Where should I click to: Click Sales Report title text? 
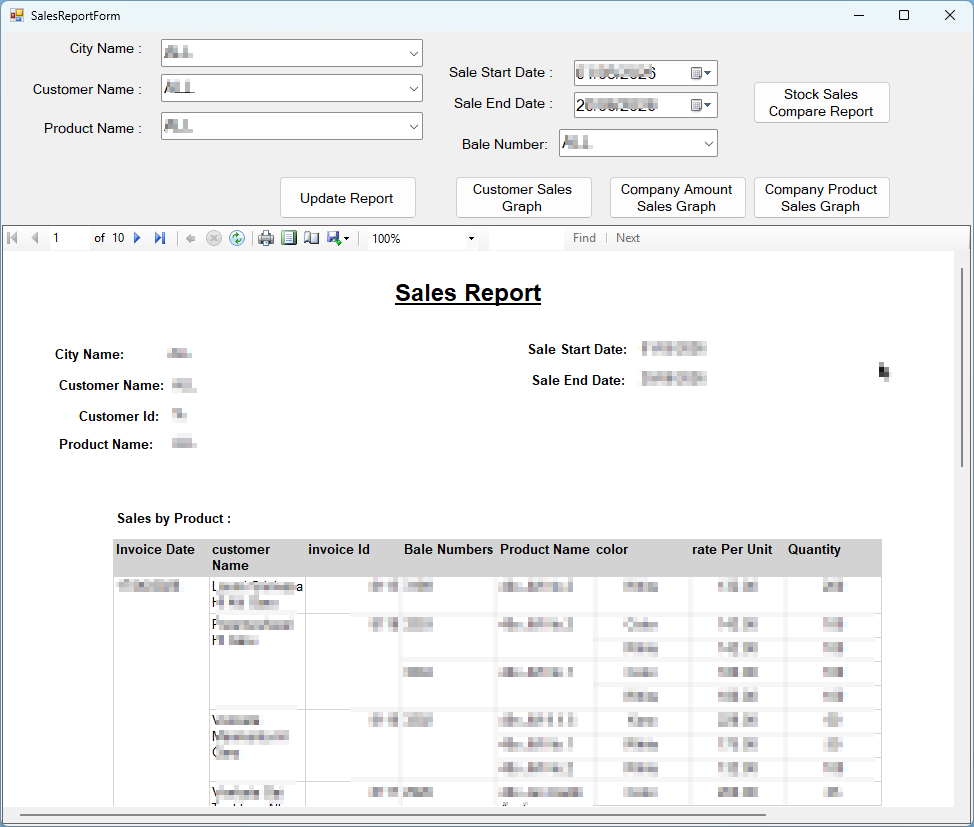coord(468,293)
